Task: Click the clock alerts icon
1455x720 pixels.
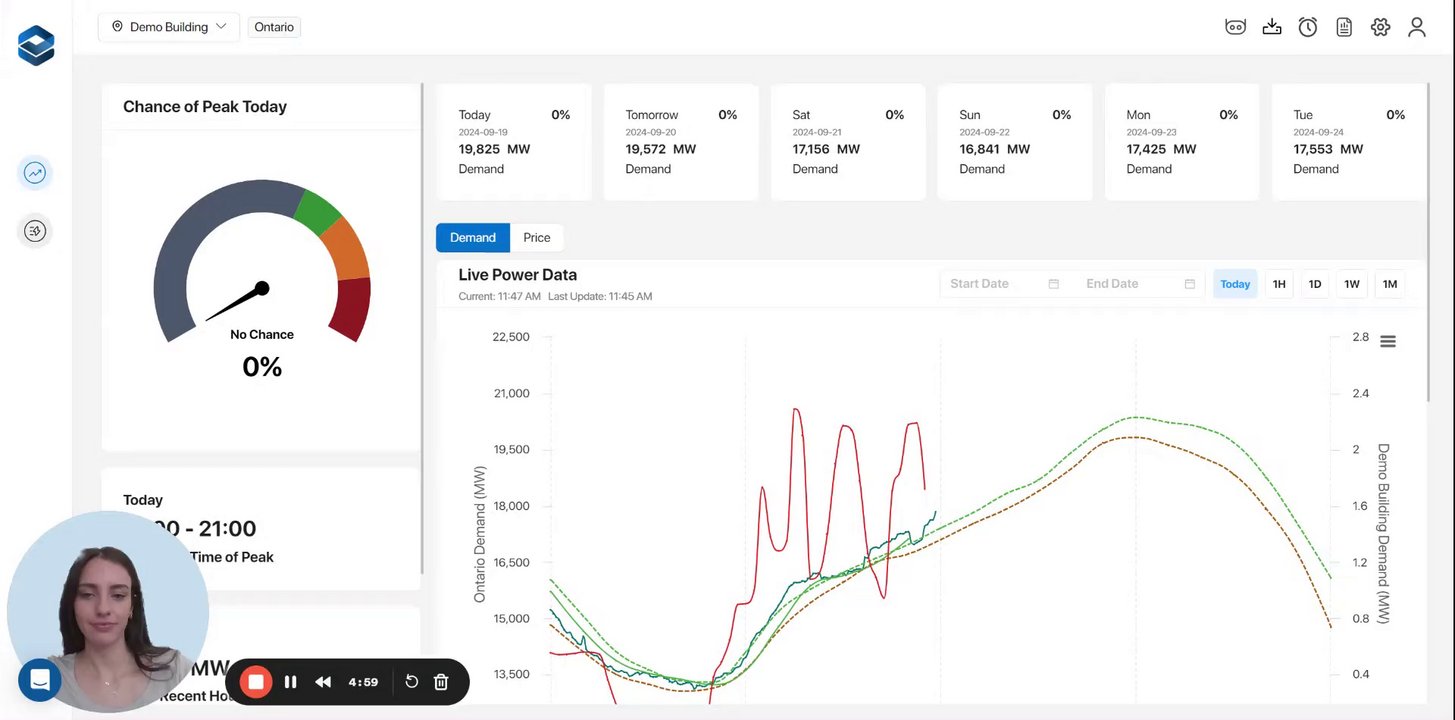Action: pos(1308,27)
